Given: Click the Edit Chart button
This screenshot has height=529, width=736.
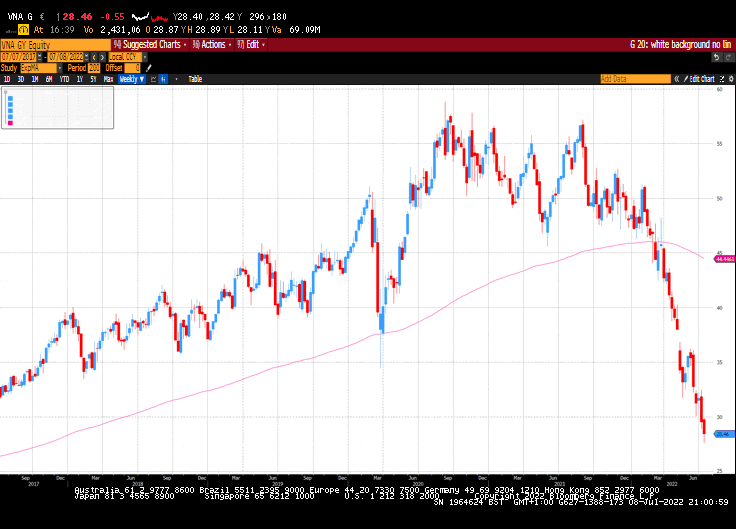Looking at the screenshot, I should point(700,78).
